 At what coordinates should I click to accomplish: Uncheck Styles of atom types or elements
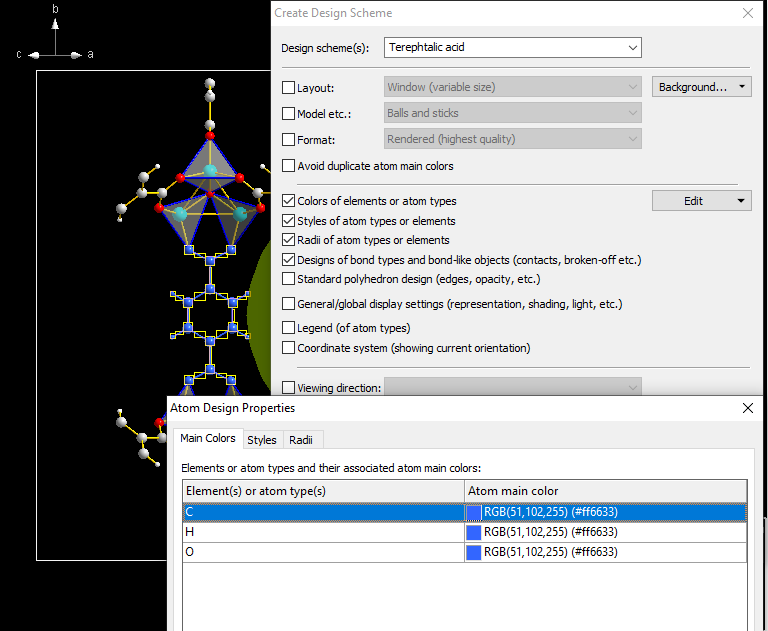click(289, 221)
